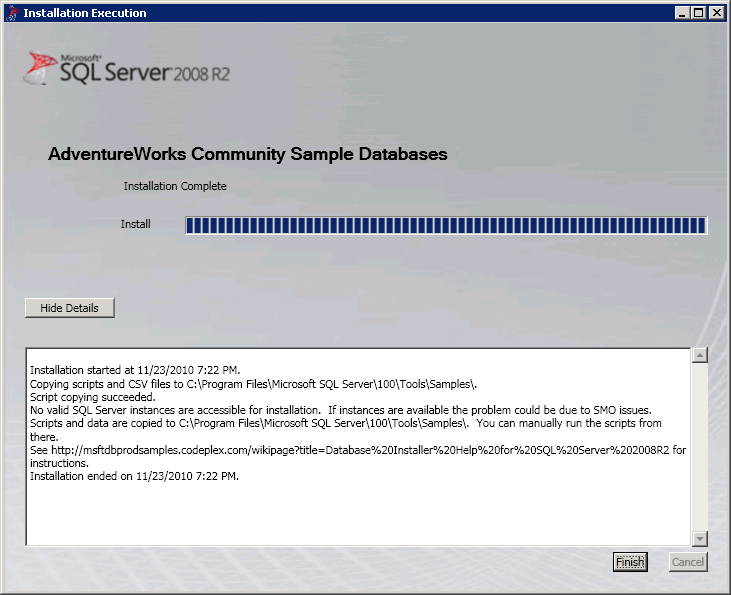731x595 pixels.
Task: Close the Installation Execution window
Action: click(716, 13)
